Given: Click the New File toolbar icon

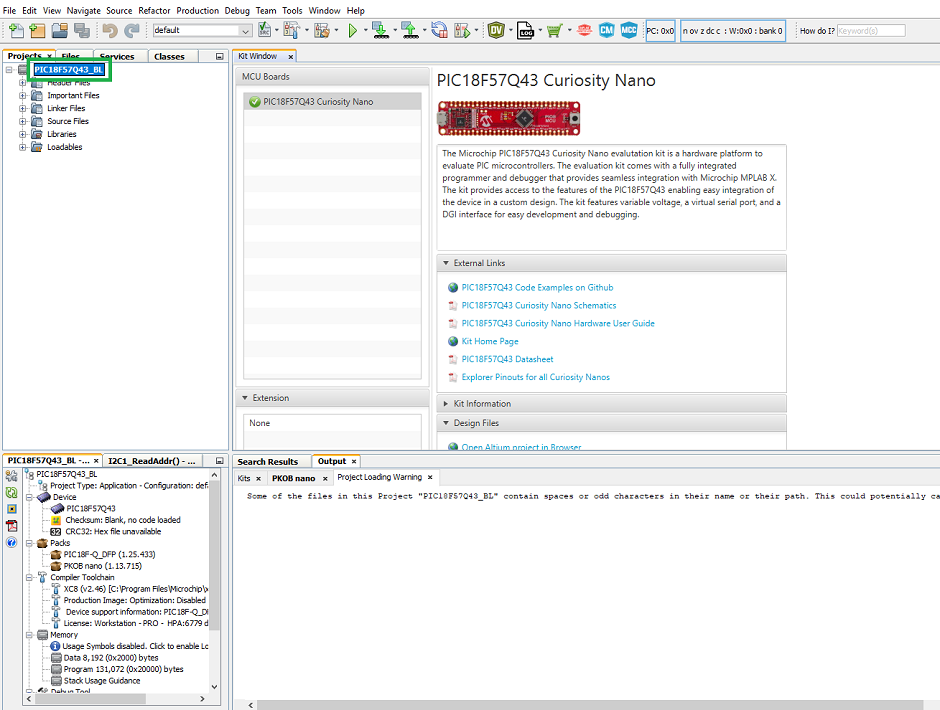Looking at the screenshot, I should pos(15,31).
